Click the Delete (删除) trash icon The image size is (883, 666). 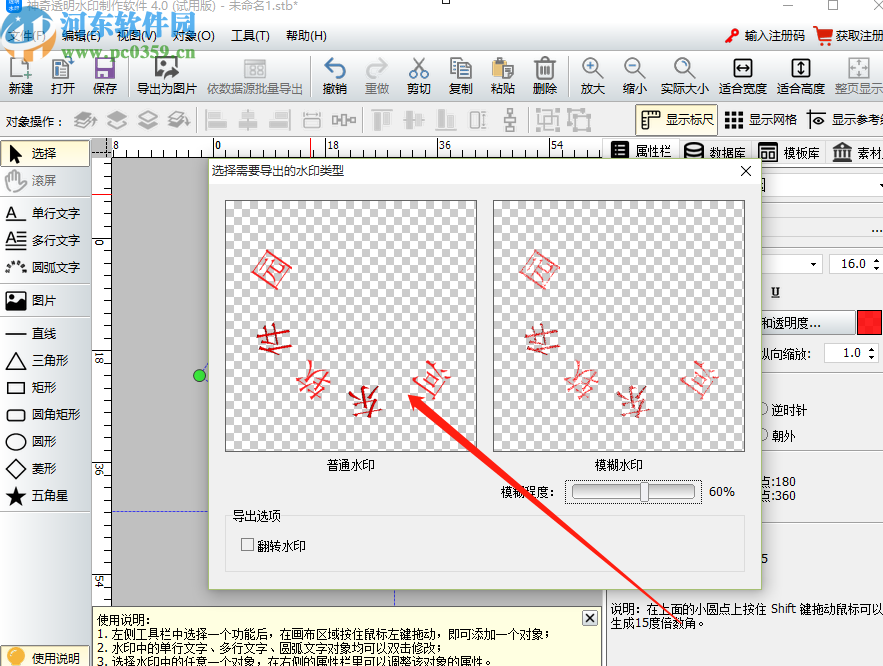(545, 76)
